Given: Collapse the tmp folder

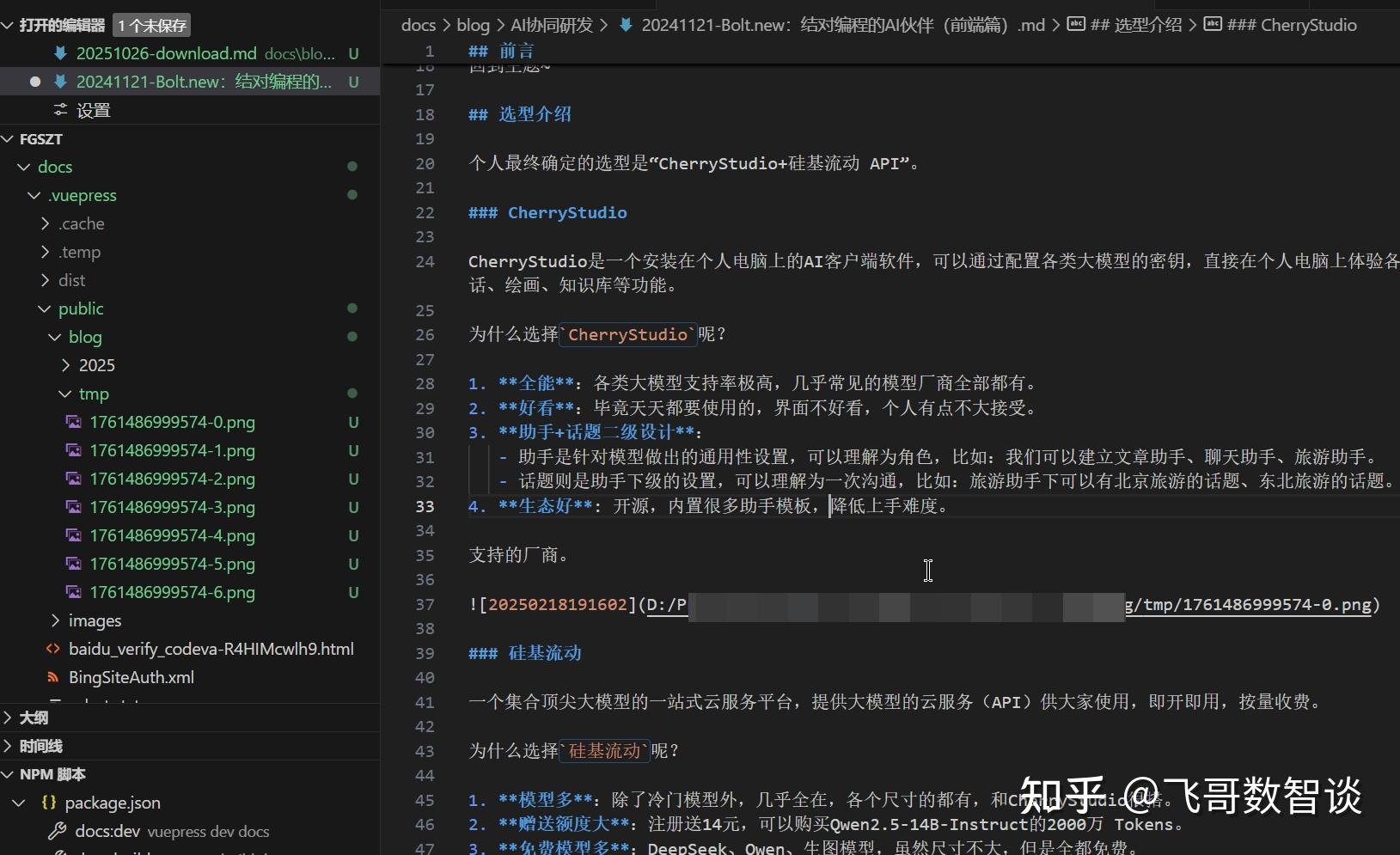Looking at the screenshot, I should (x=65, y=394).
